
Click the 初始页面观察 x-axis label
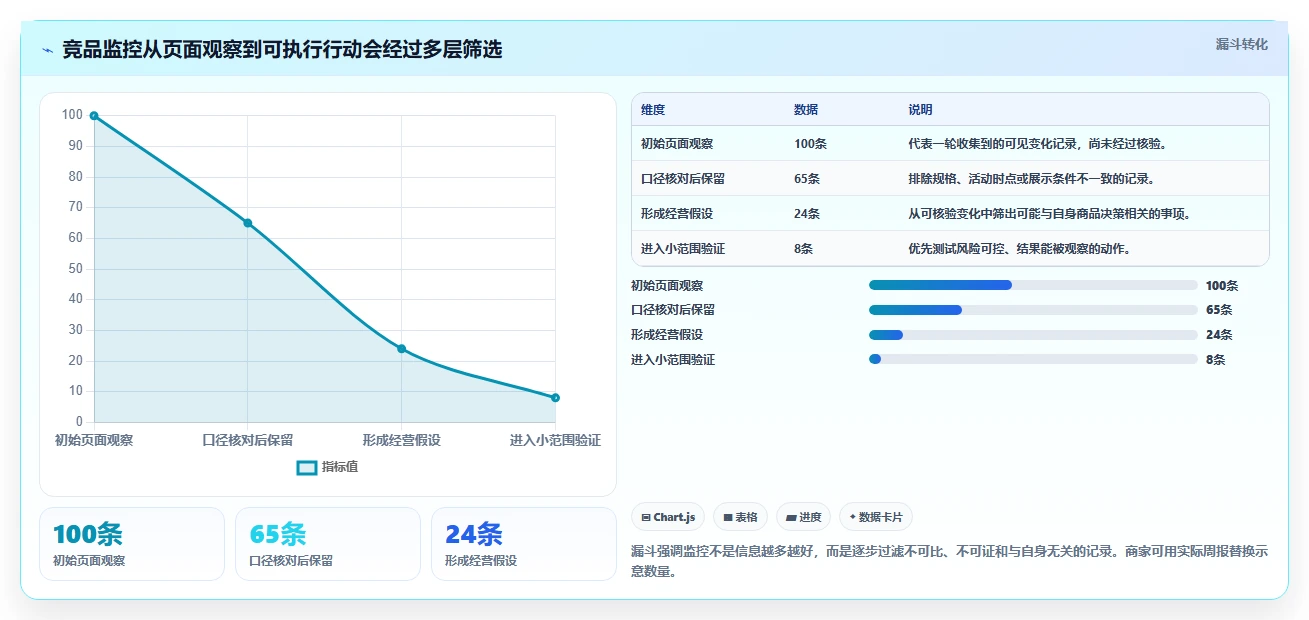94,440
